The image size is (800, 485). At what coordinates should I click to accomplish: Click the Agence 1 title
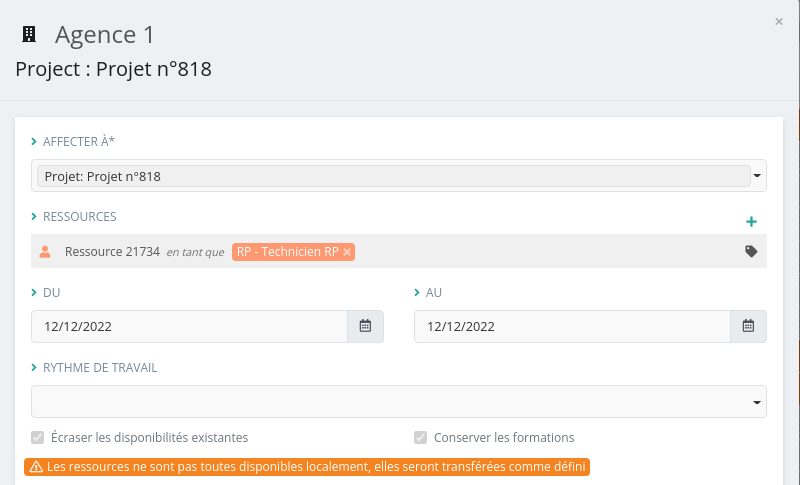[105, 35]
